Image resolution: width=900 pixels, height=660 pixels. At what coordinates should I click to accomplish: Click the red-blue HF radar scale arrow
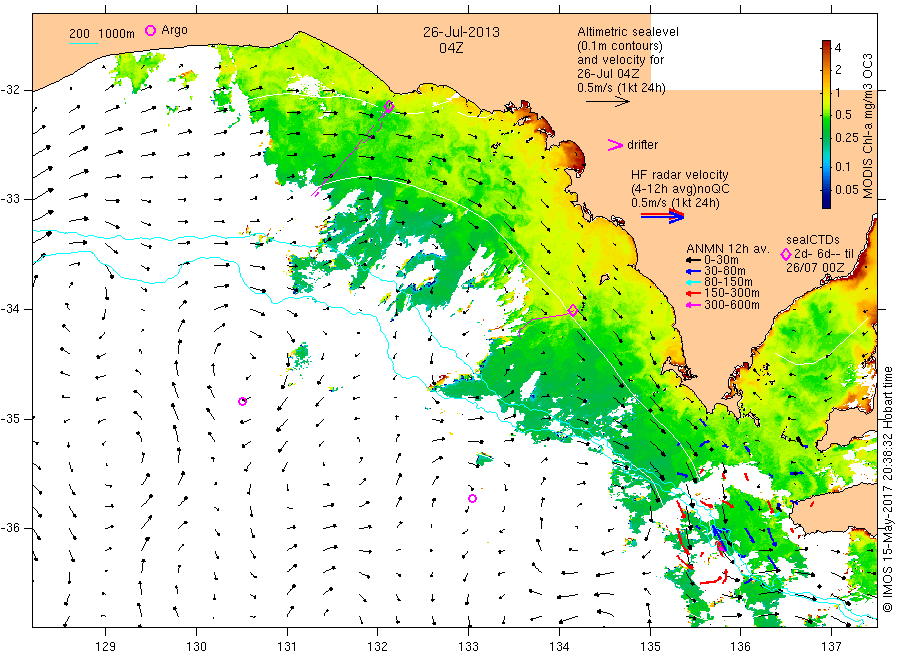[x=662, y=216]
